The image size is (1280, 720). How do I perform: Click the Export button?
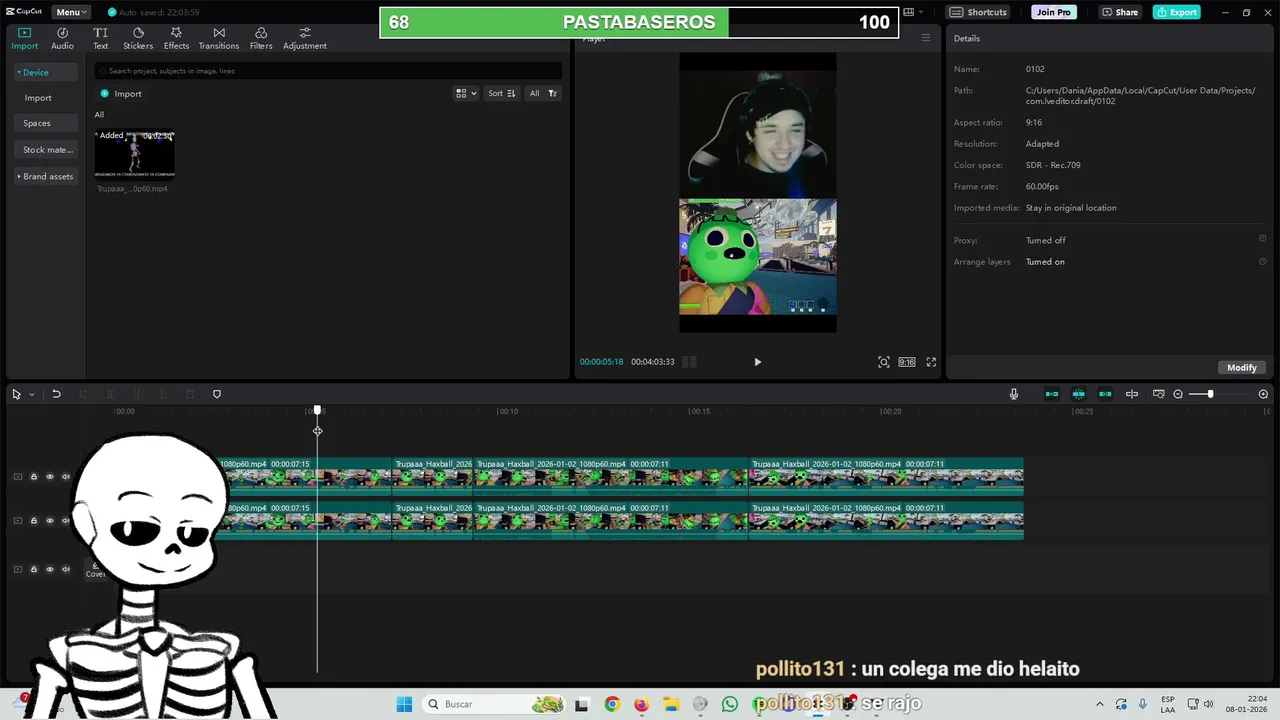pyautogui.click(x=1176, y=12)
